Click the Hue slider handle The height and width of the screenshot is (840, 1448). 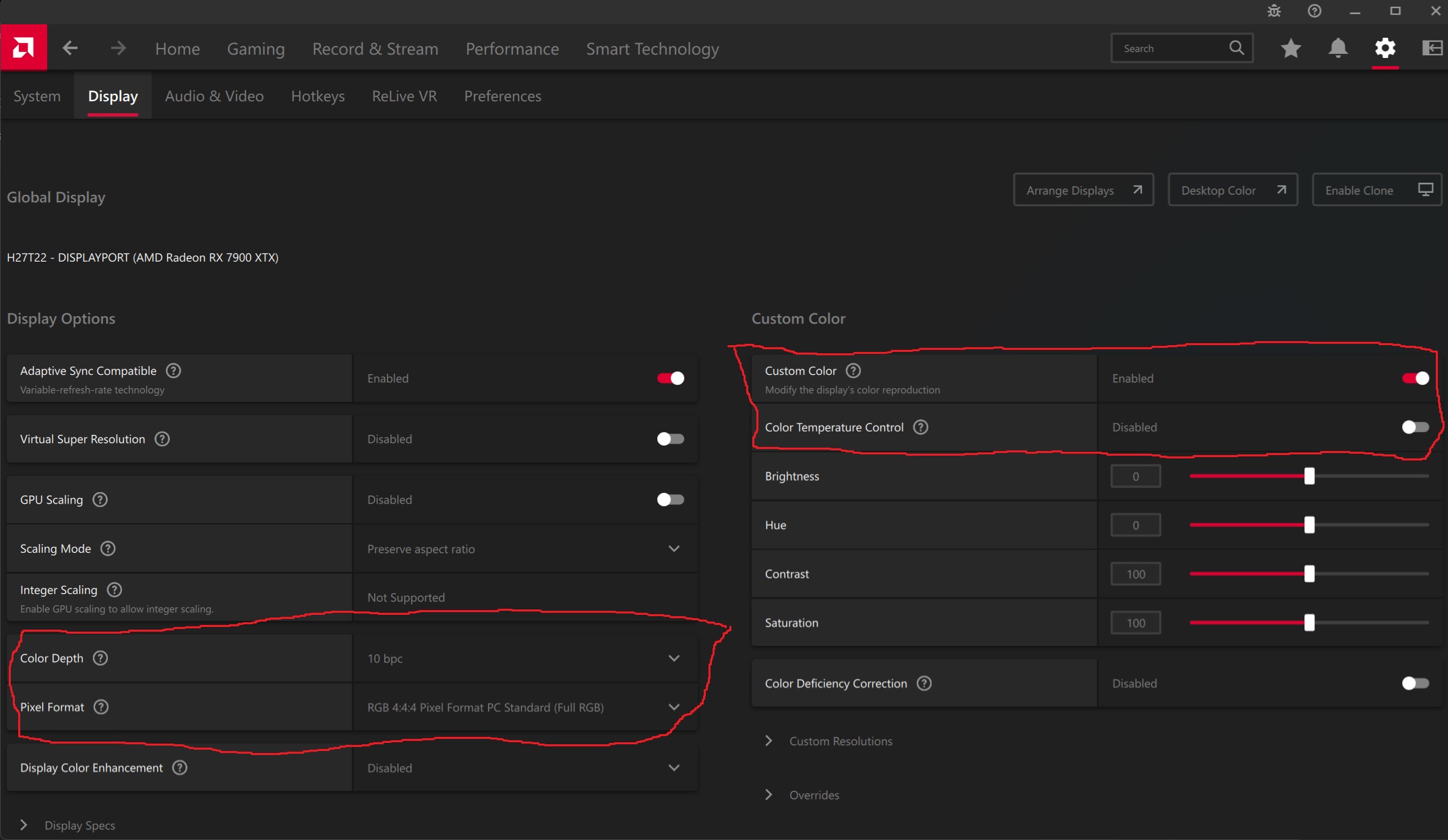pos(1309,524)
